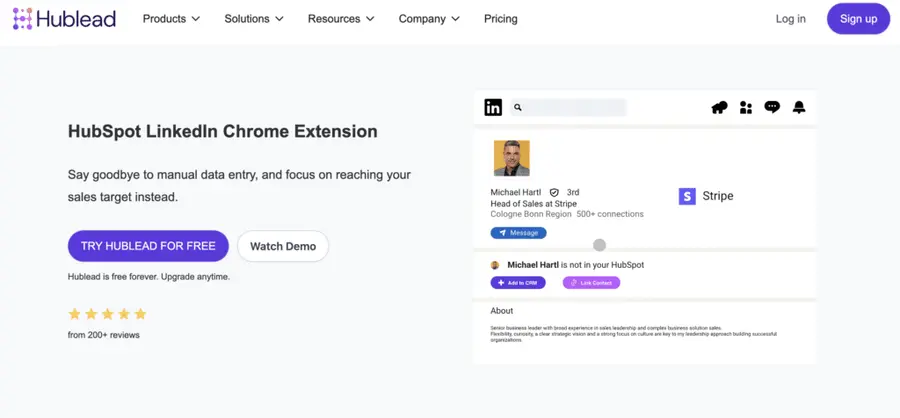This screenshot has height=418, width=900.
Task: Click 'from 200+ reviews' text
Action: click(103, 335)
